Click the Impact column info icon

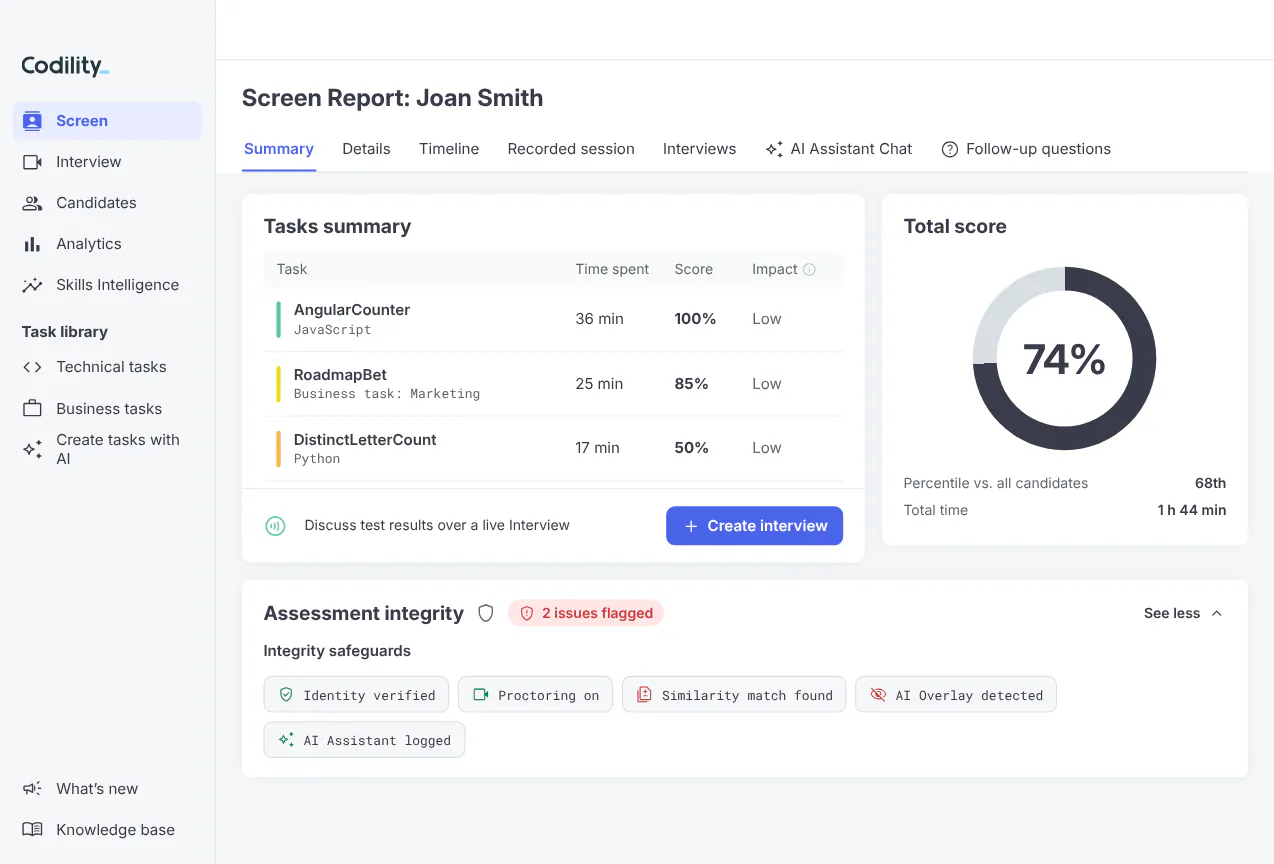(x=810, y=269)
